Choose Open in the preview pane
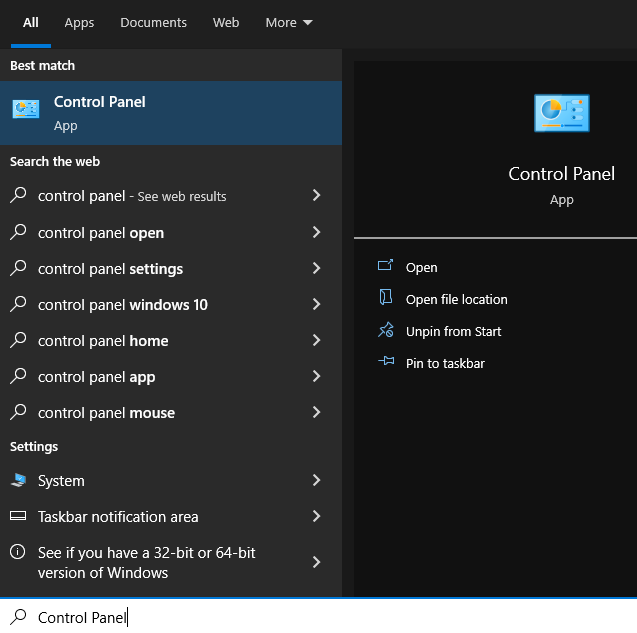 tap(422, 267)
